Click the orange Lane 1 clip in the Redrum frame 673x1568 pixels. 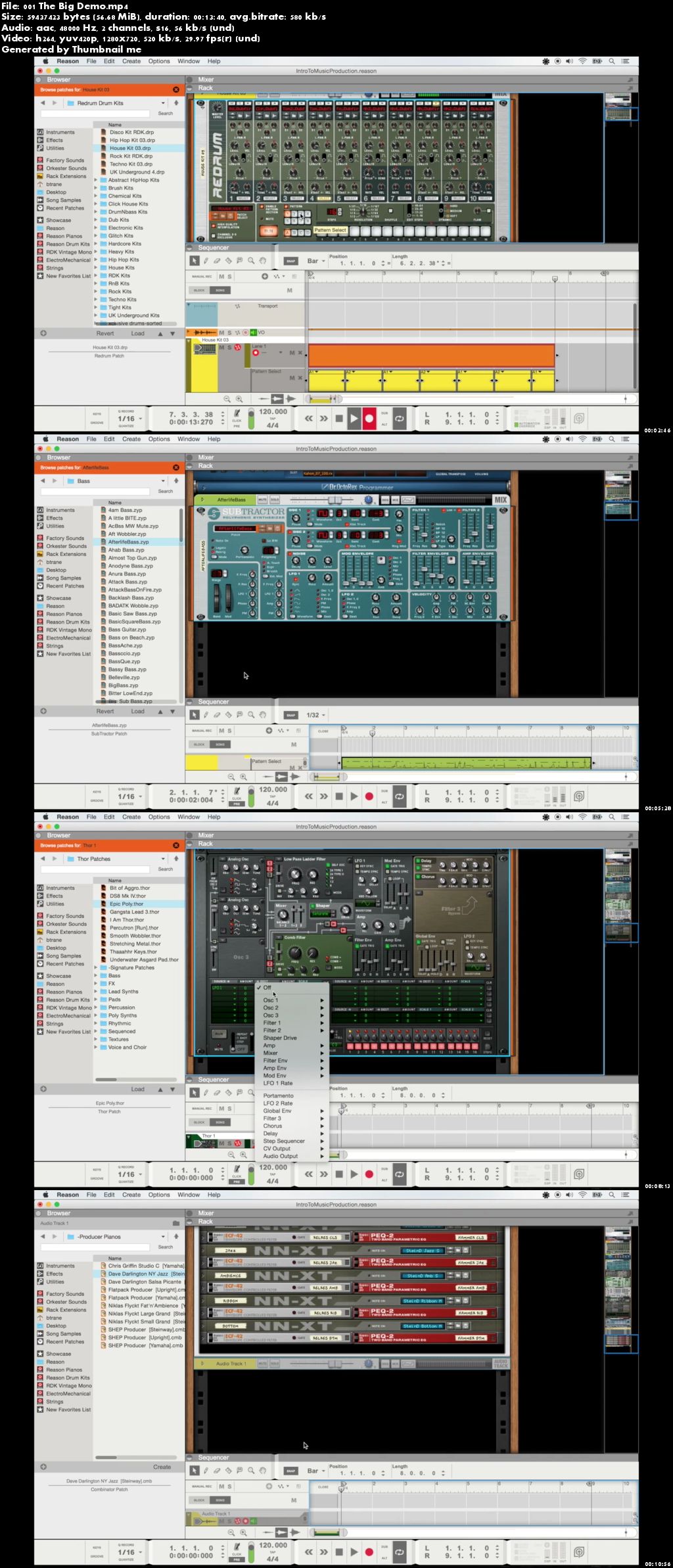pos(431,355)
